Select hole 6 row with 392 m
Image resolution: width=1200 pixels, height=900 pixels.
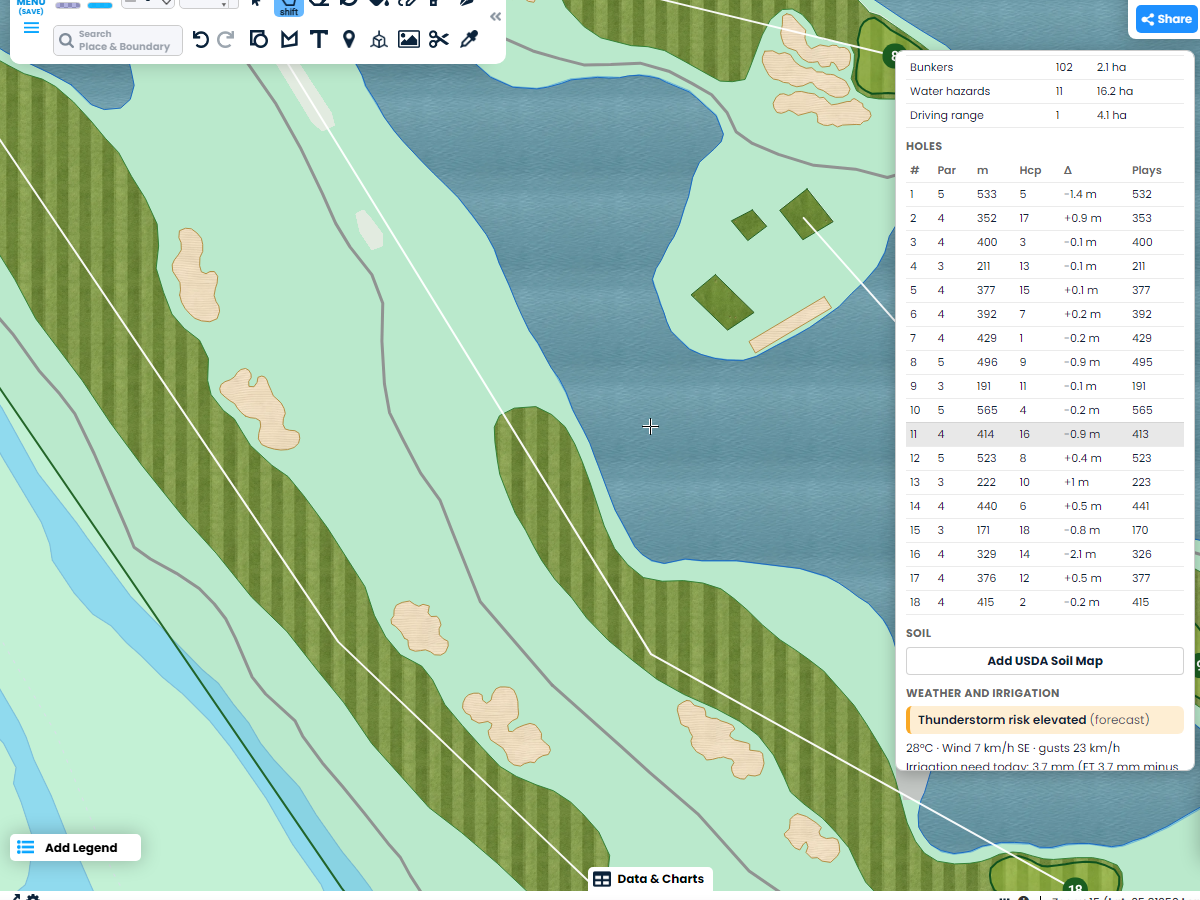(1045, 314)
